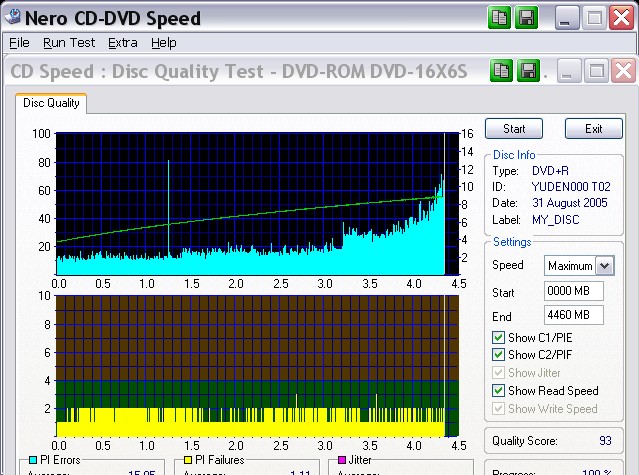Toggle the Show Read Speed checkbox
The image size is (639, 475).
click(x=498, y=391)
